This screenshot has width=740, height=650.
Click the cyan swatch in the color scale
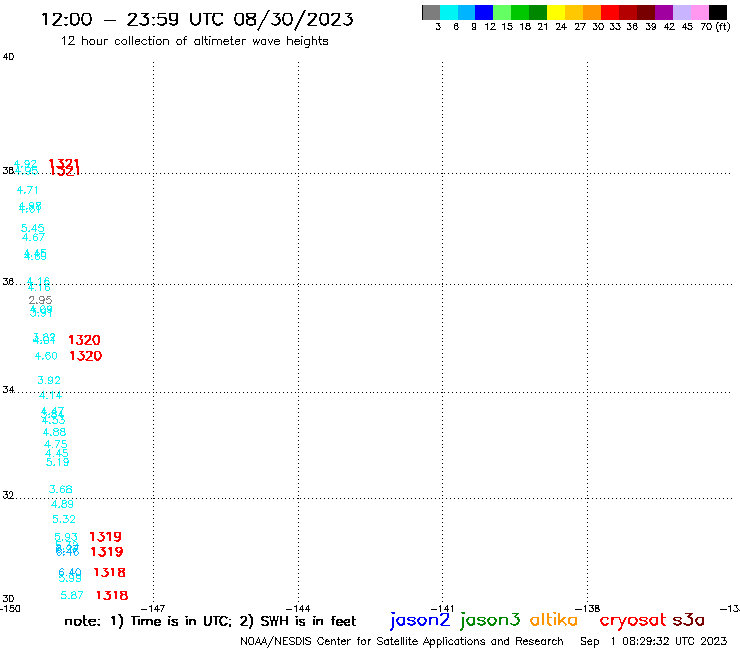(449, 12)
